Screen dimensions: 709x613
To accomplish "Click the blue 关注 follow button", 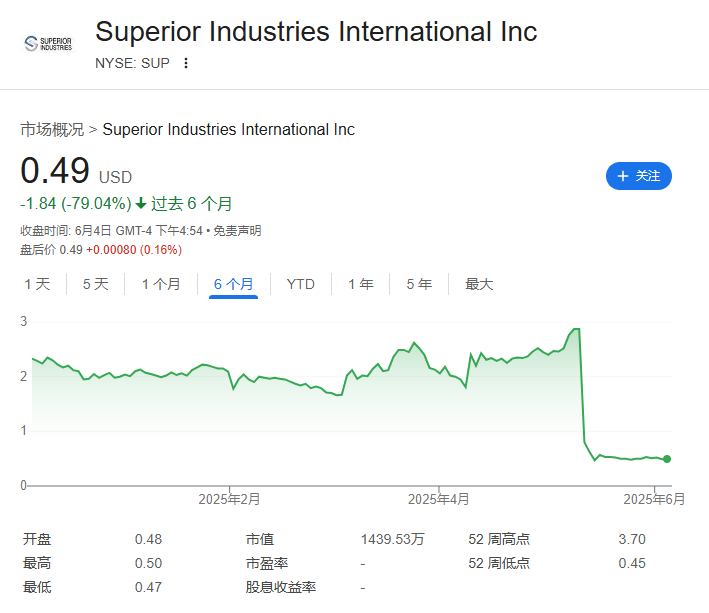I will click(x=638, y=176).
